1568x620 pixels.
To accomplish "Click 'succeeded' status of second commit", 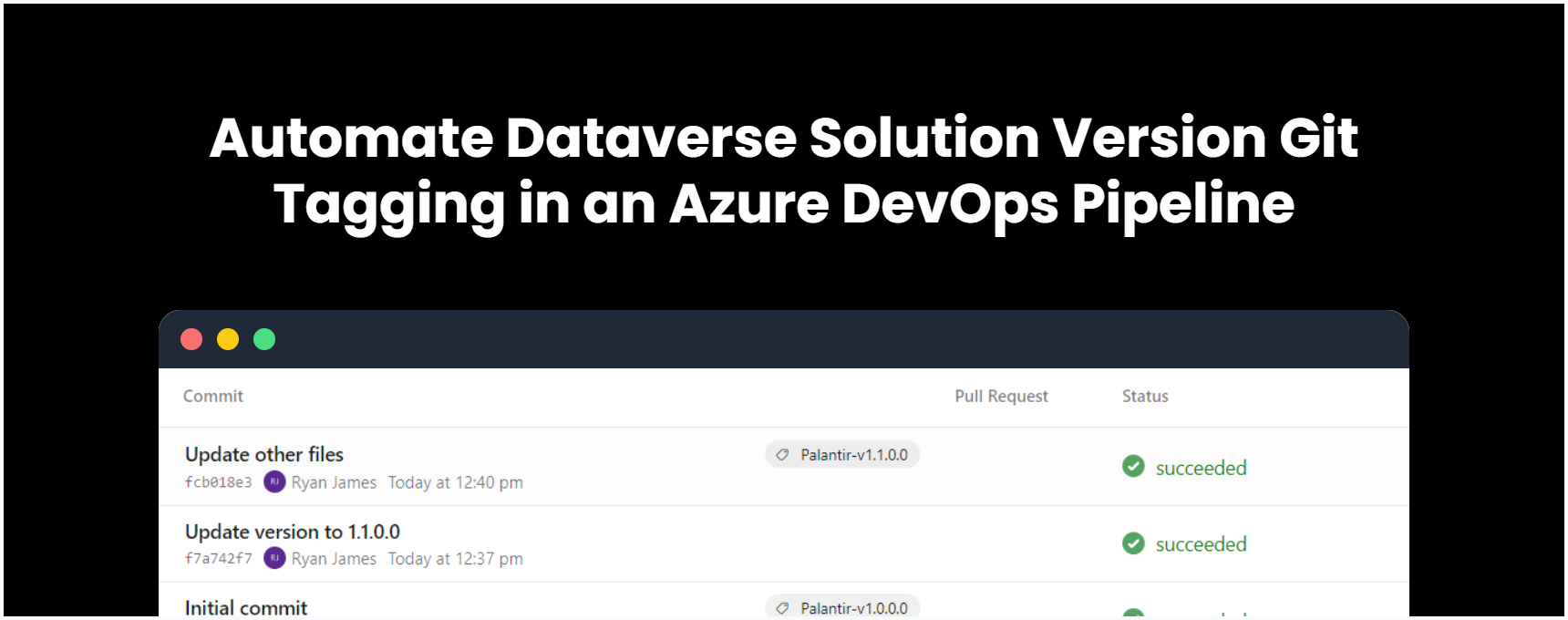I will tap(1201, 544).
